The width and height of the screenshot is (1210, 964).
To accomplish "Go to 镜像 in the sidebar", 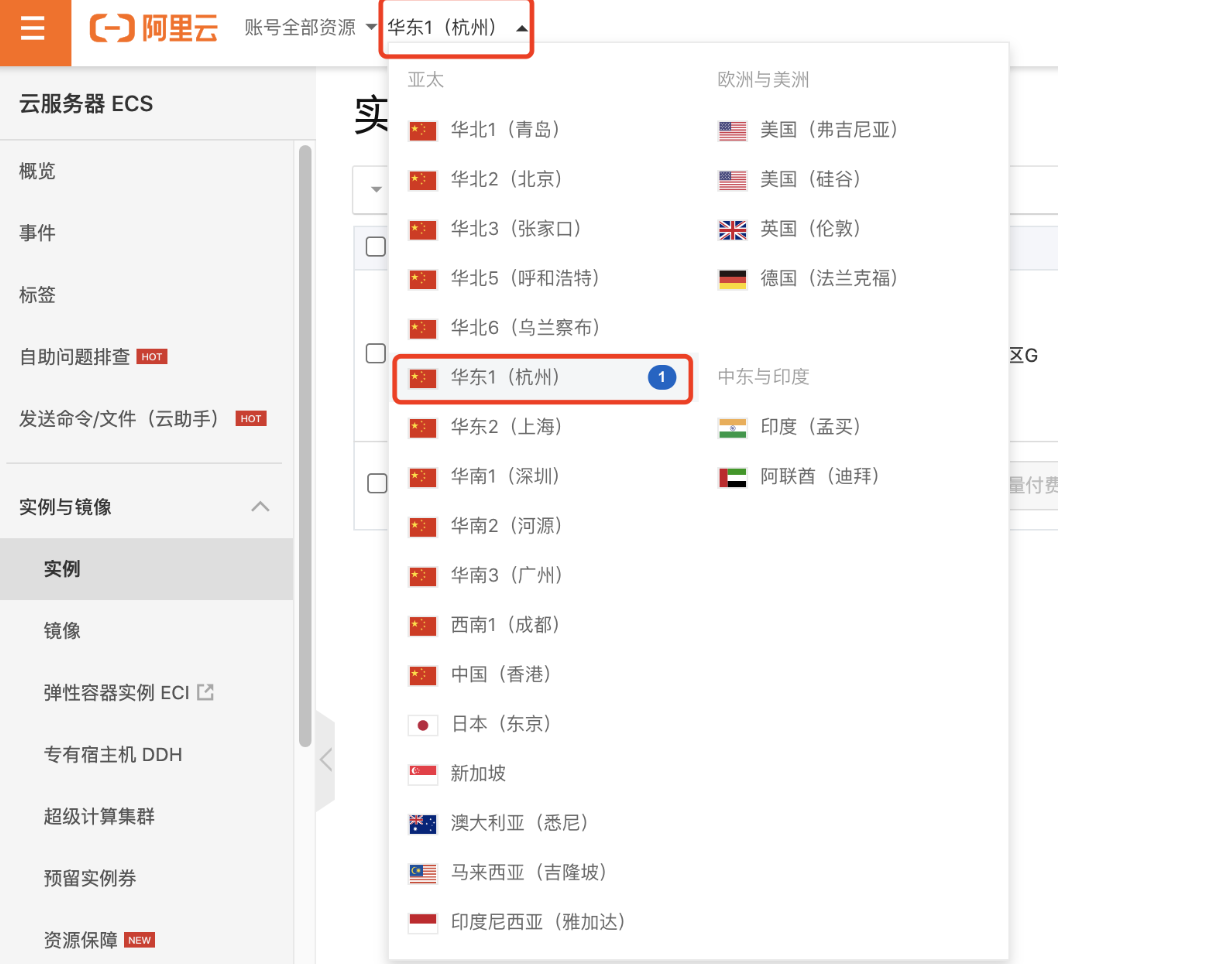I will tap(62, 631).
